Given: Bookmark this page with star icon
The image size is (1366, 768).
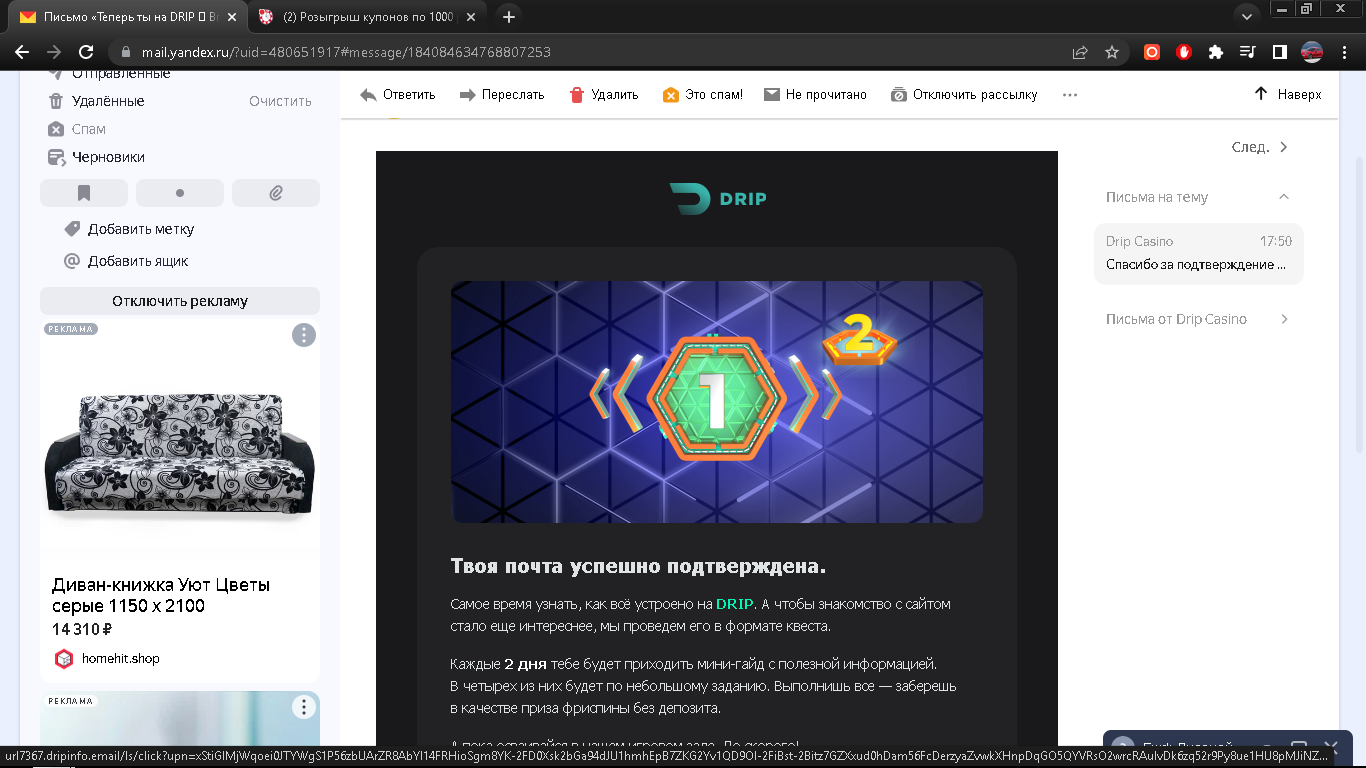Looking at the screenshot, I should pos(1112,52).
